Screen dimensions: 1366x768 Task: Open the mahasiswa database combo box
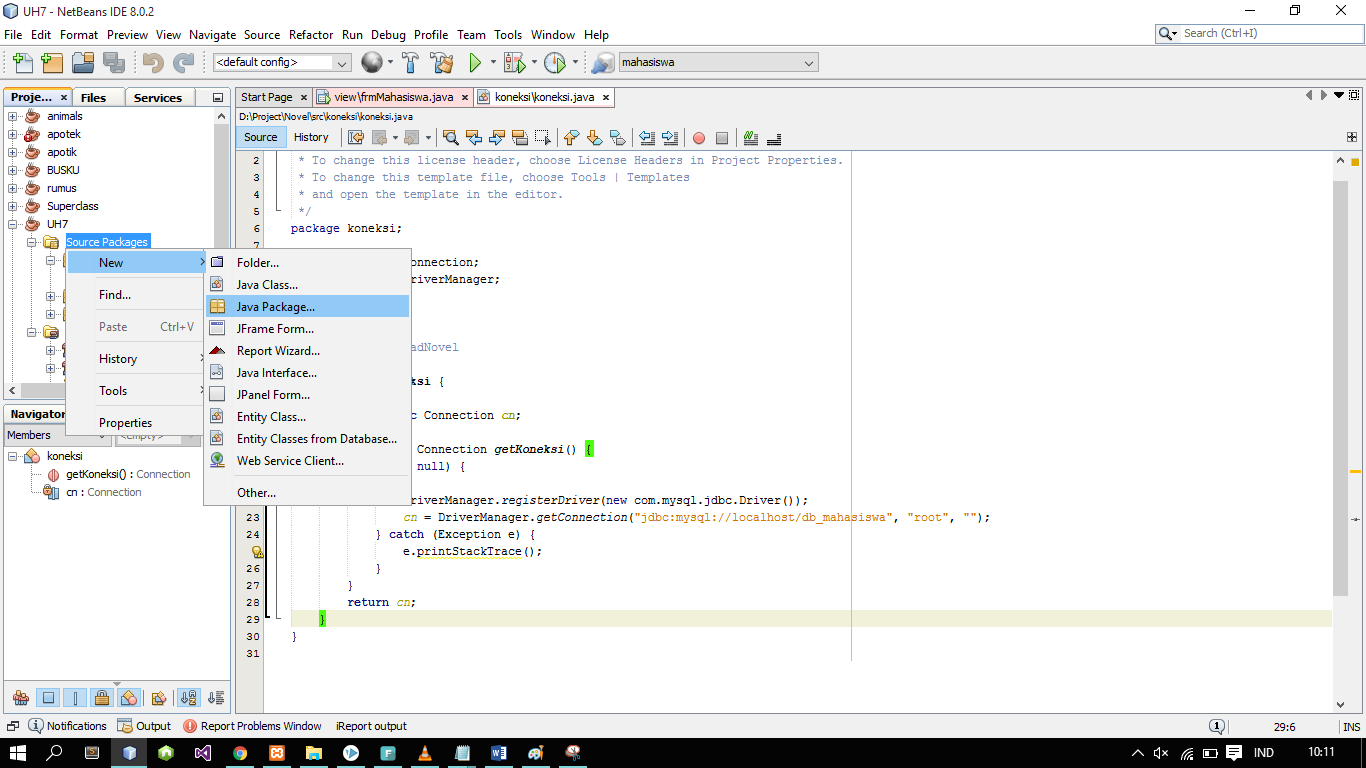click(806, 61)
